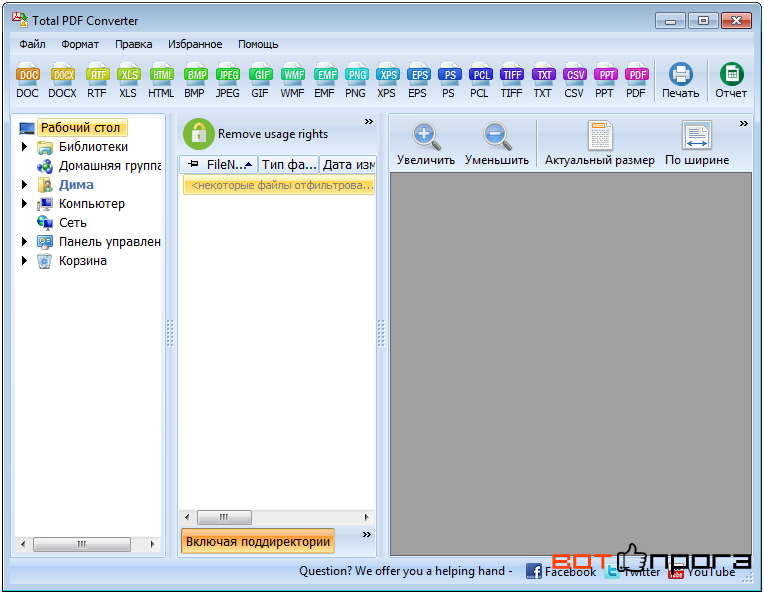Convert PDF to TXT
This screenshot has width=764, height=594.
(x=543, y=80)
